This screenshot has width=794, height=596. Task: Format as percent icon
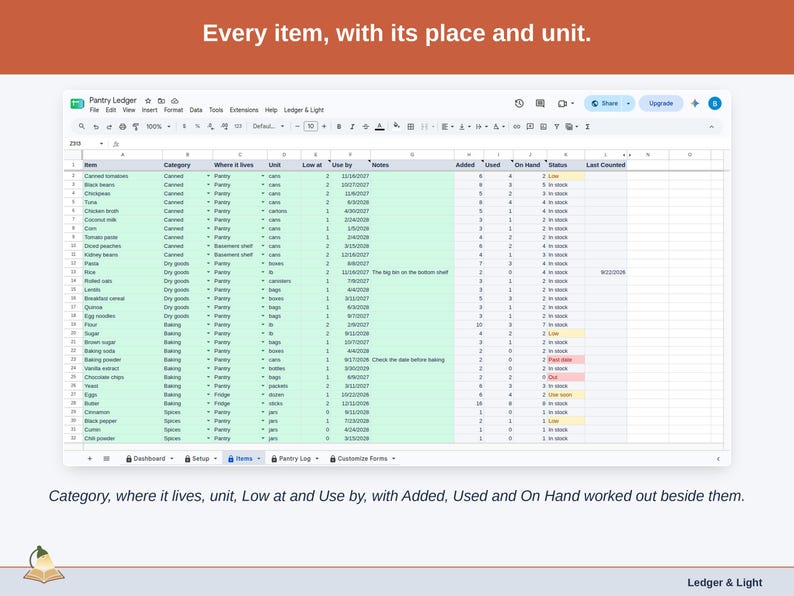click(x=197, y=127)
